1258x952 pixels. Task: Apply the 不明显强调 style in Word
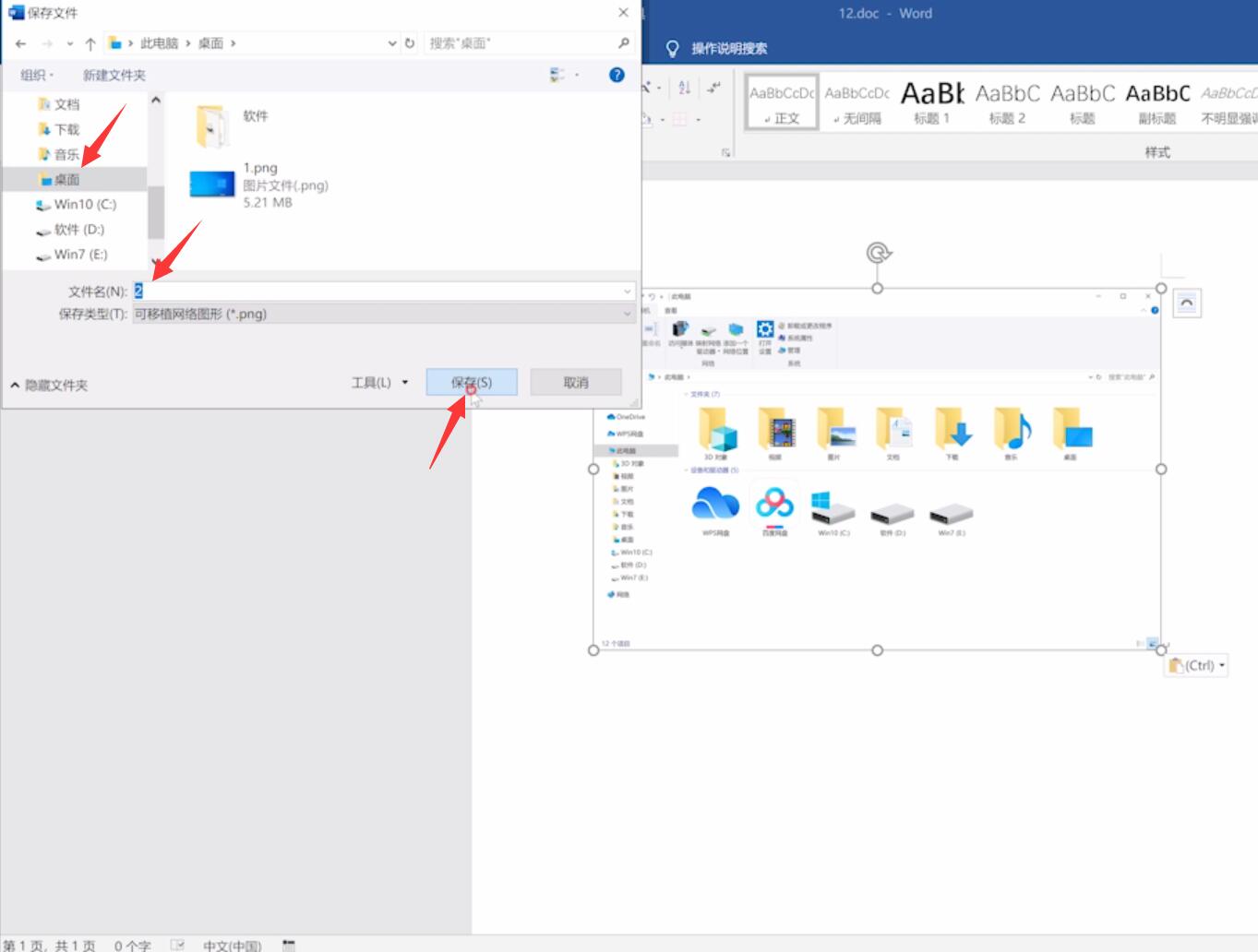1229,101
